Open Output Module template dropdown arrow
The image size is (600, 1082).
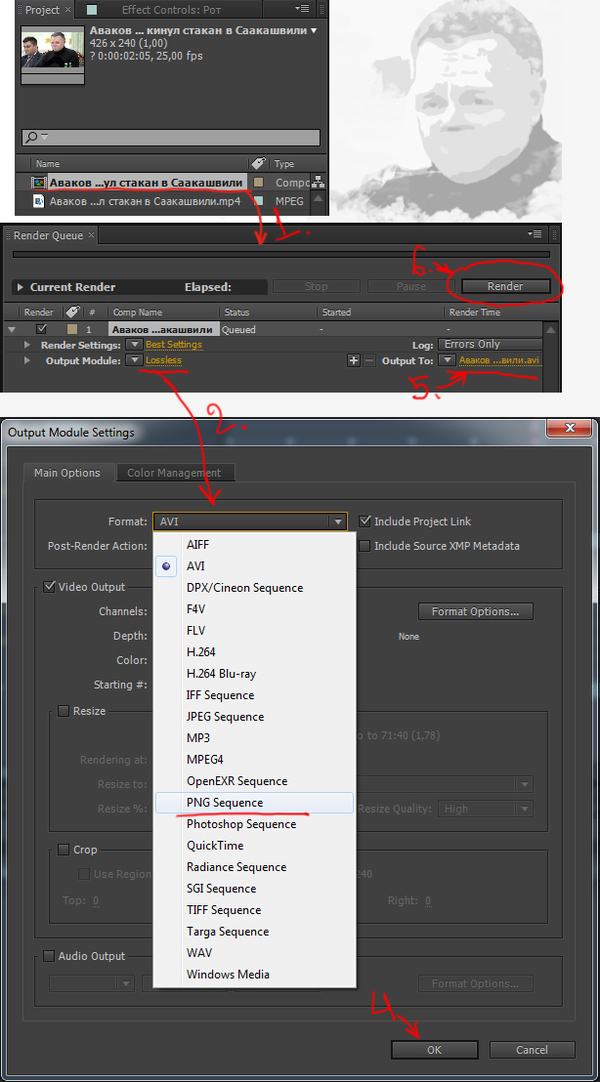pos(134,360)
